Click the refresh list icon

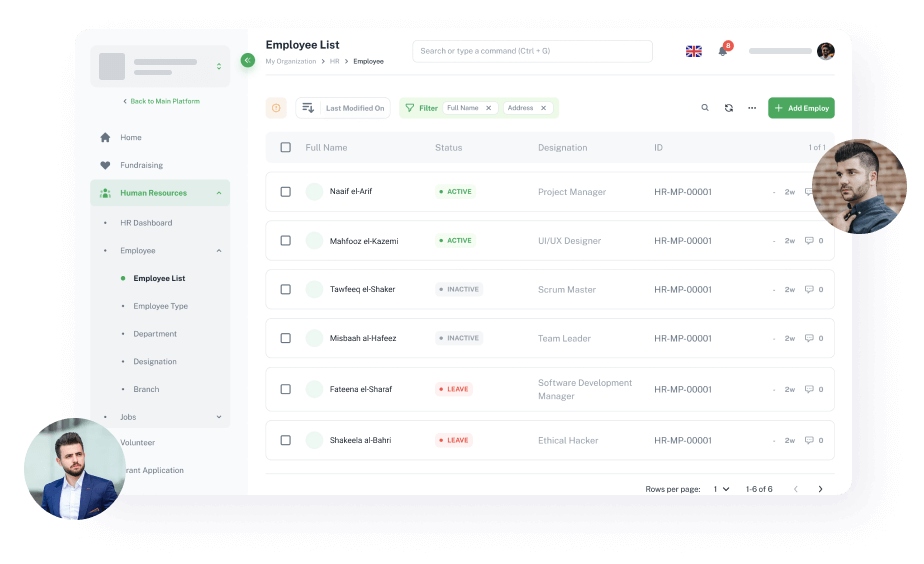click(729, 108)
